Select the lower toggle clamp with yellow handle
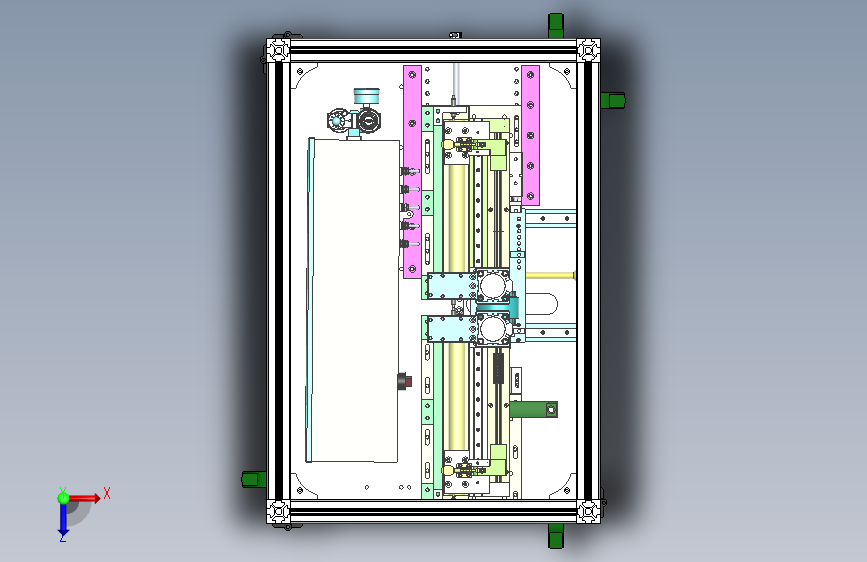Image resolution: width=867 pixels, height=562 pixels. click(x=464, y=470)
